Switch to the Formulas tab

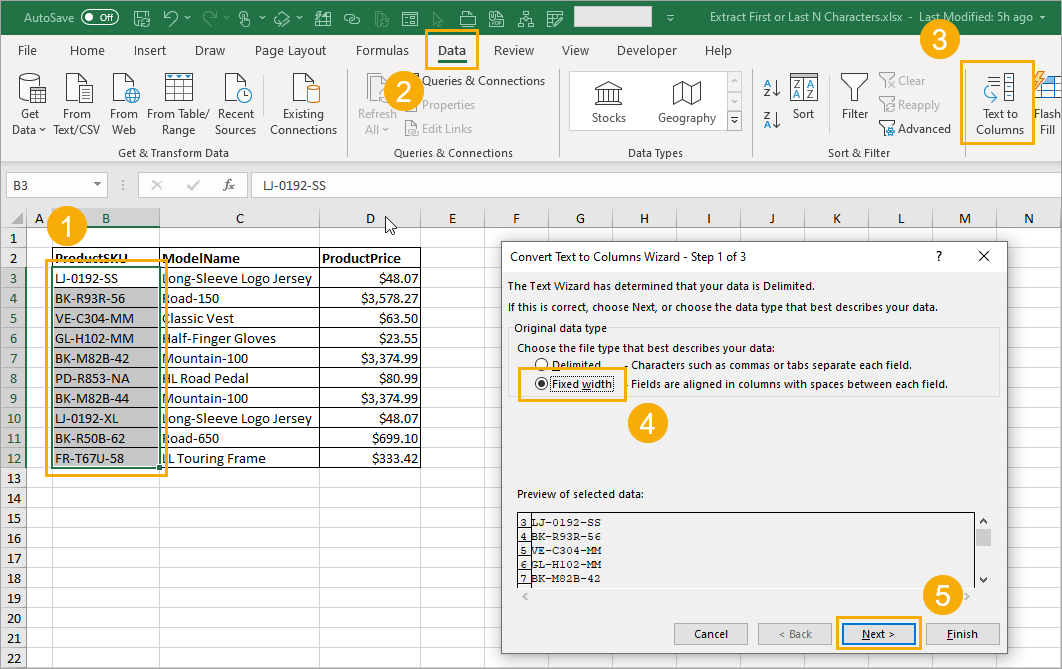tap(382, 50)
